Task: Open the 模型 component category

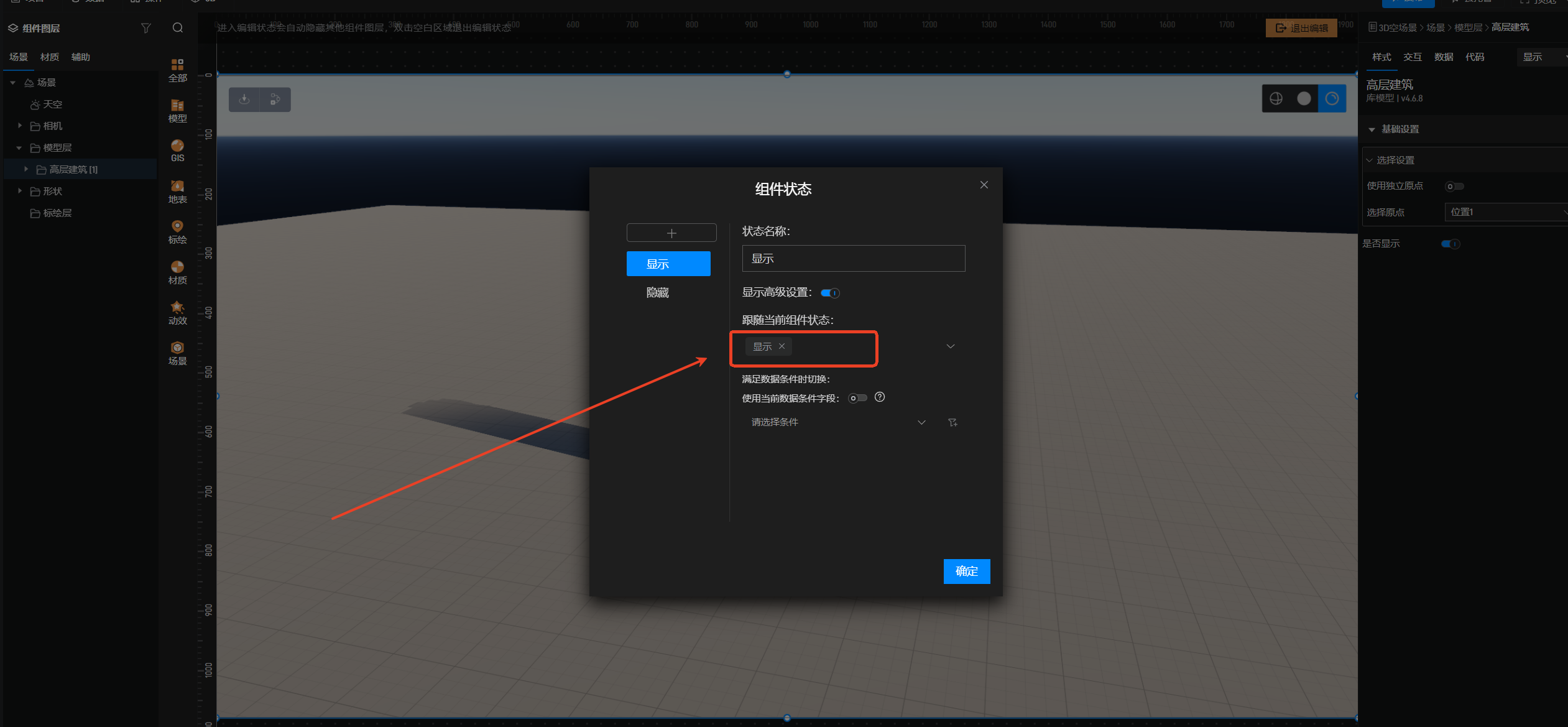Action: point(177,110)
